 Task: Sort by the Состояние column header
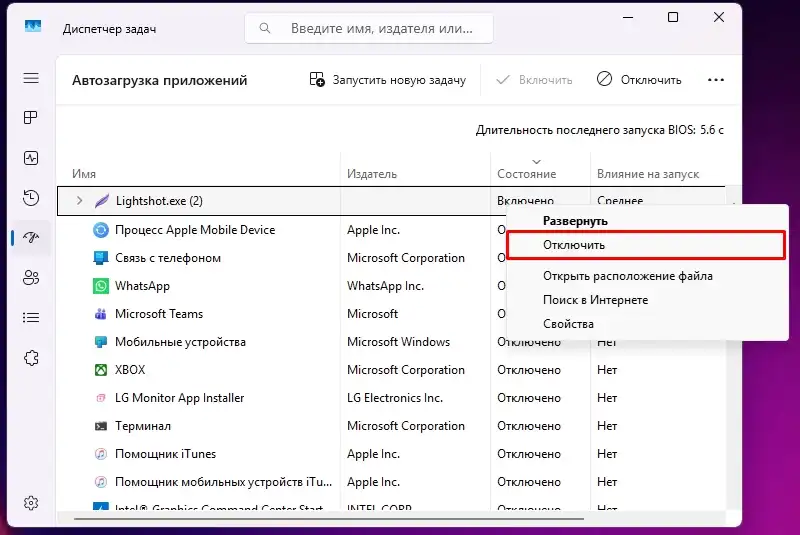527,174
